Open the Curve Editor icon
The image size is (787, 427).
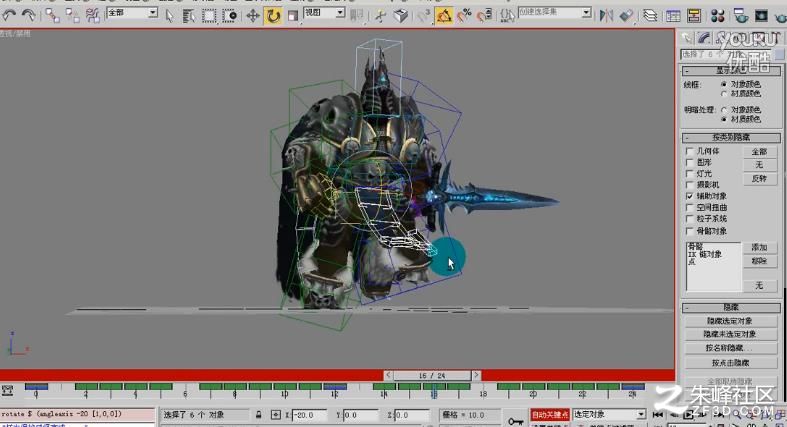click(x=673, y=16)
